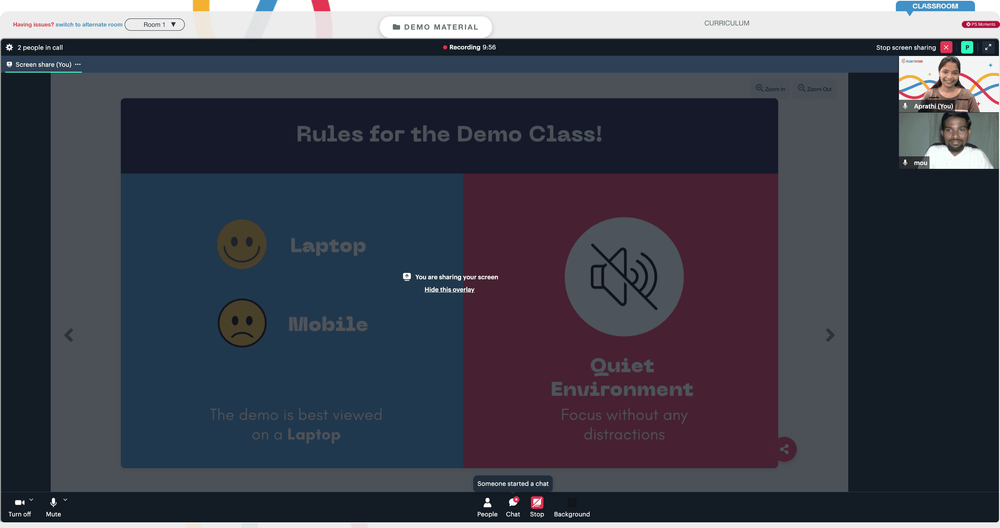Viewport: 1000px width, 528px height.
Task: Open call settings gear icon
Action: (x=9, y=47)
